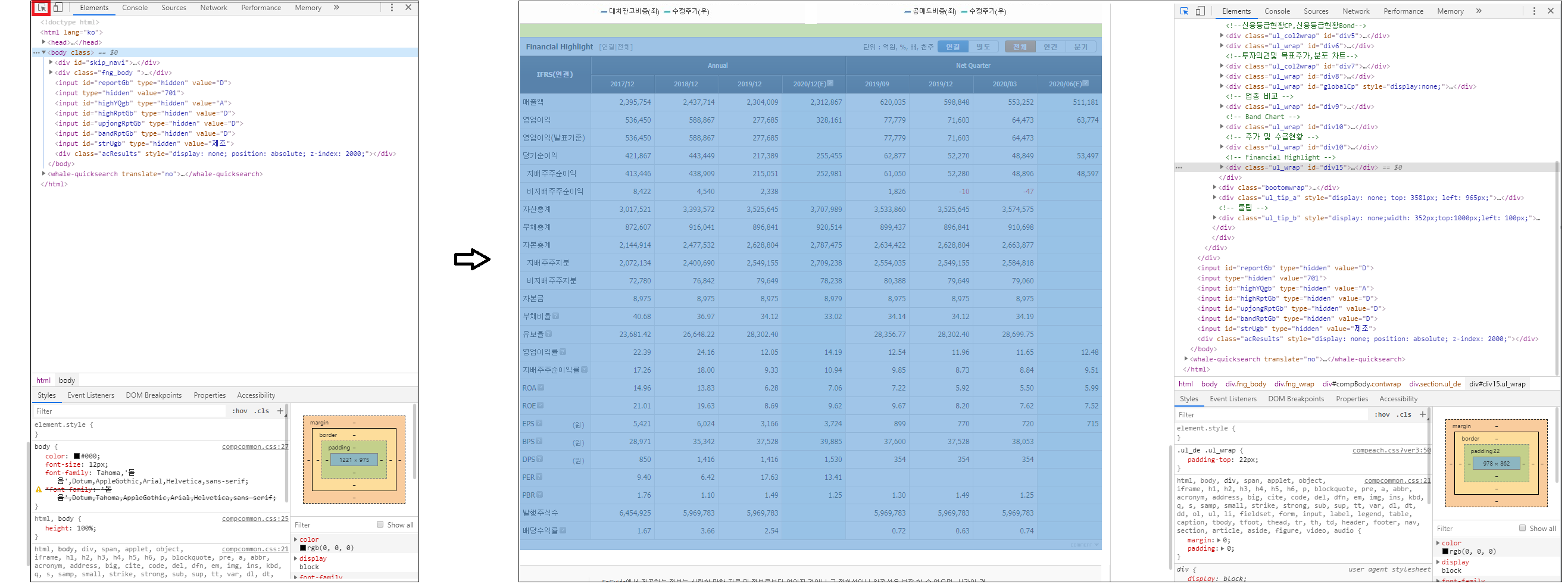Add new style rule in left Styles pane
Viewport: 1568px width, 587px height.
coord(280,411)
